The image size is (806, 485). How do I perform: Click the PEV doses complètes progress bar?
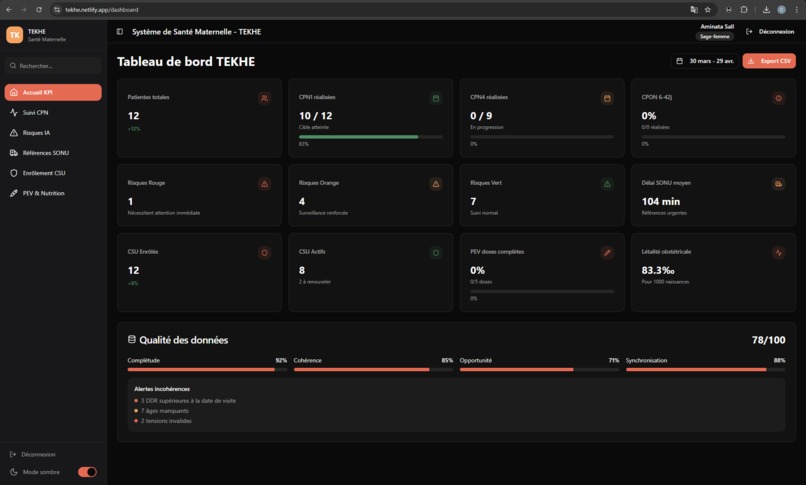pos(542,291)
